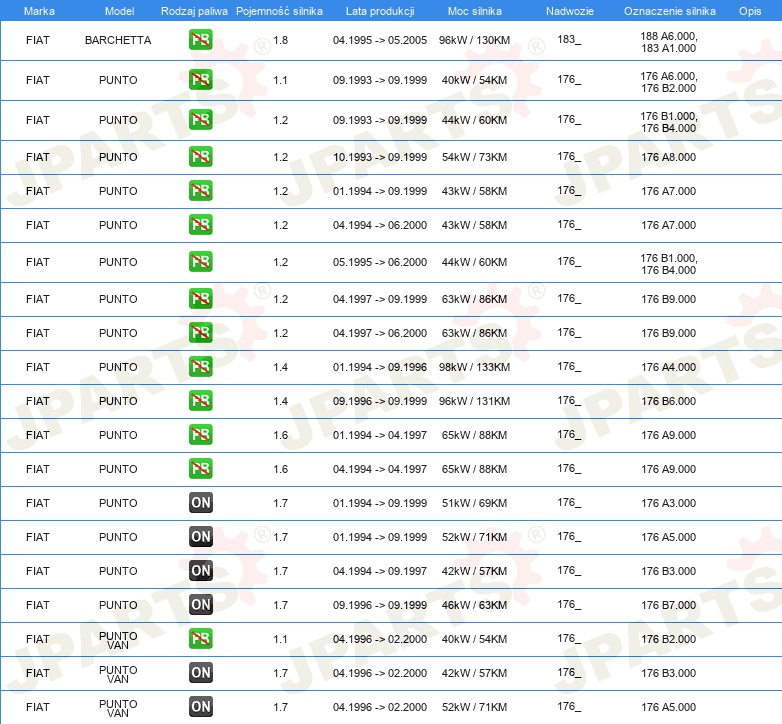
Task: Click the diesel ON icon in the 46kW / 63KM row
Action: [201, 604]
